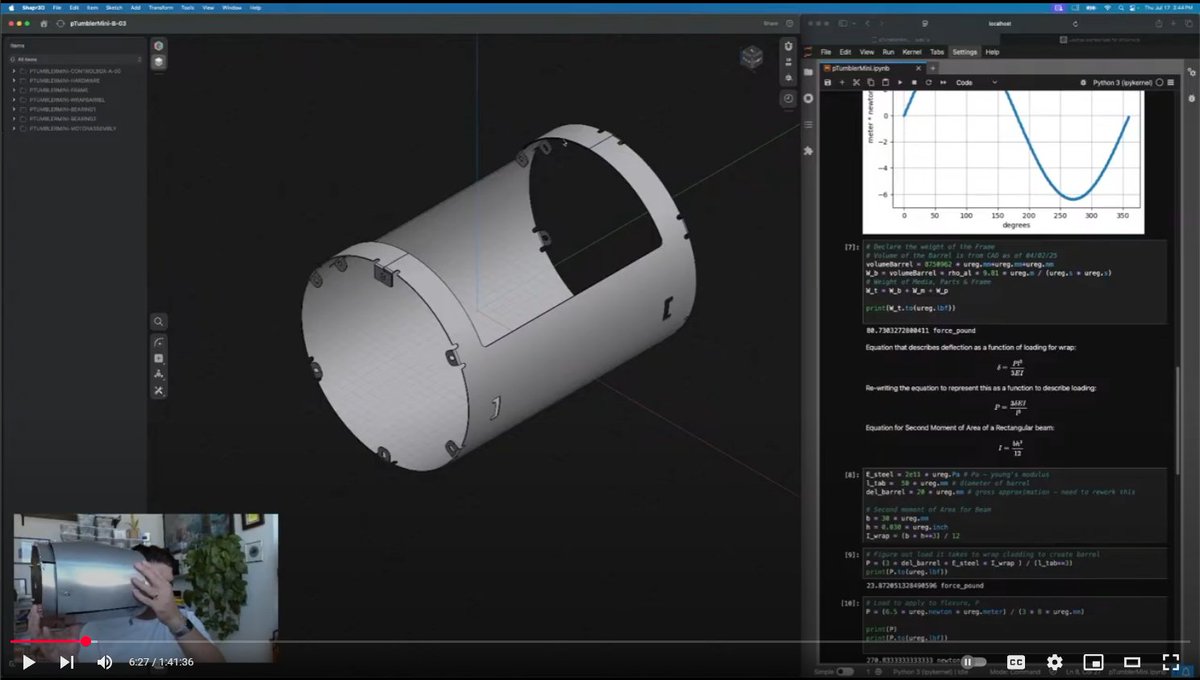Click the Shapr3D home icon
Image resolution: width=1200 pixels, height=680 pixels.
coord(44,22)
